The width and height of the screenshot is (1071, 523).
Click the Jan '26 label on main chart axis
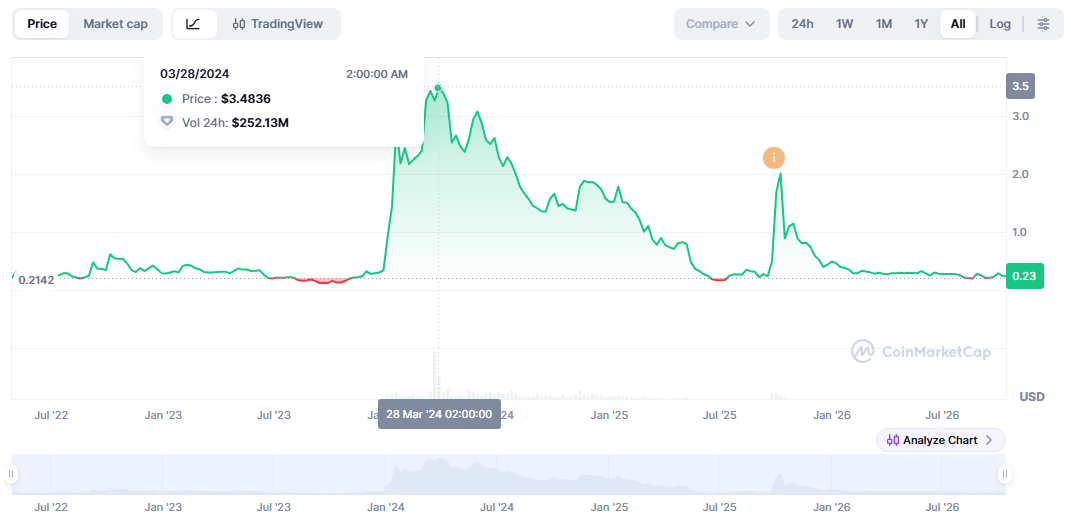coord(832,414)
